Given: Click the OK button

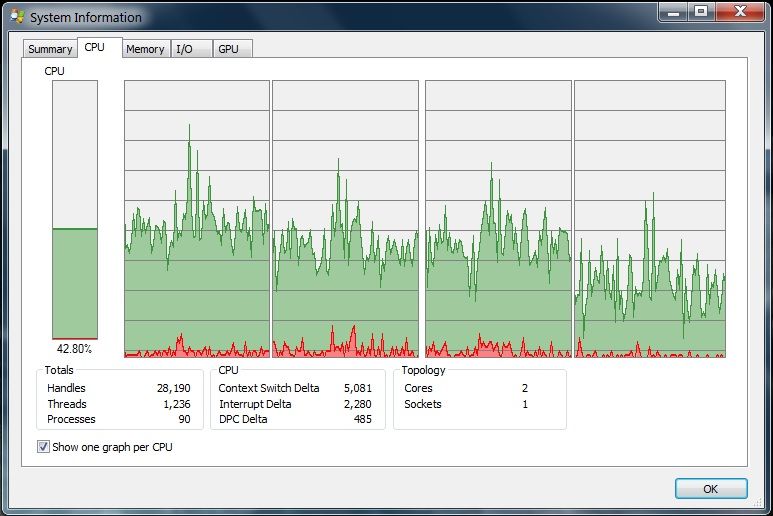Looking at the screenshot, I should click(711, 488).
